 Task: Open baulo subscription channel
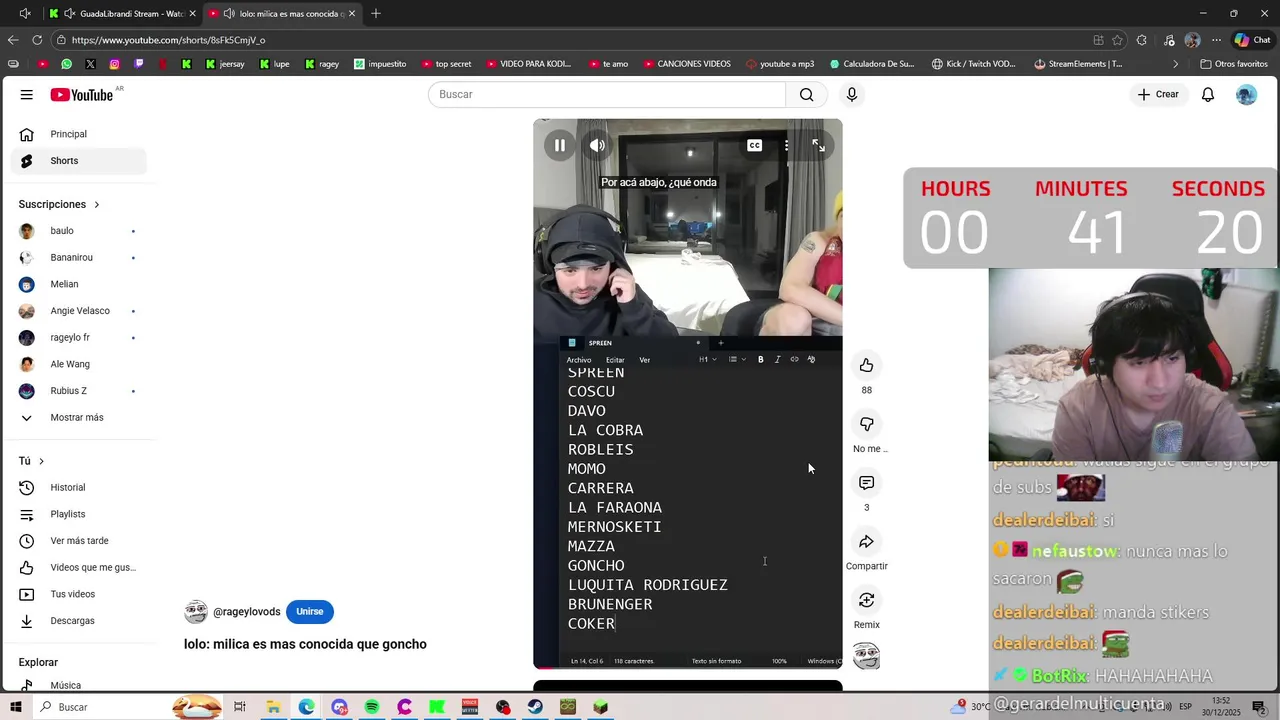pyautogui.click(x=78, y=231)
